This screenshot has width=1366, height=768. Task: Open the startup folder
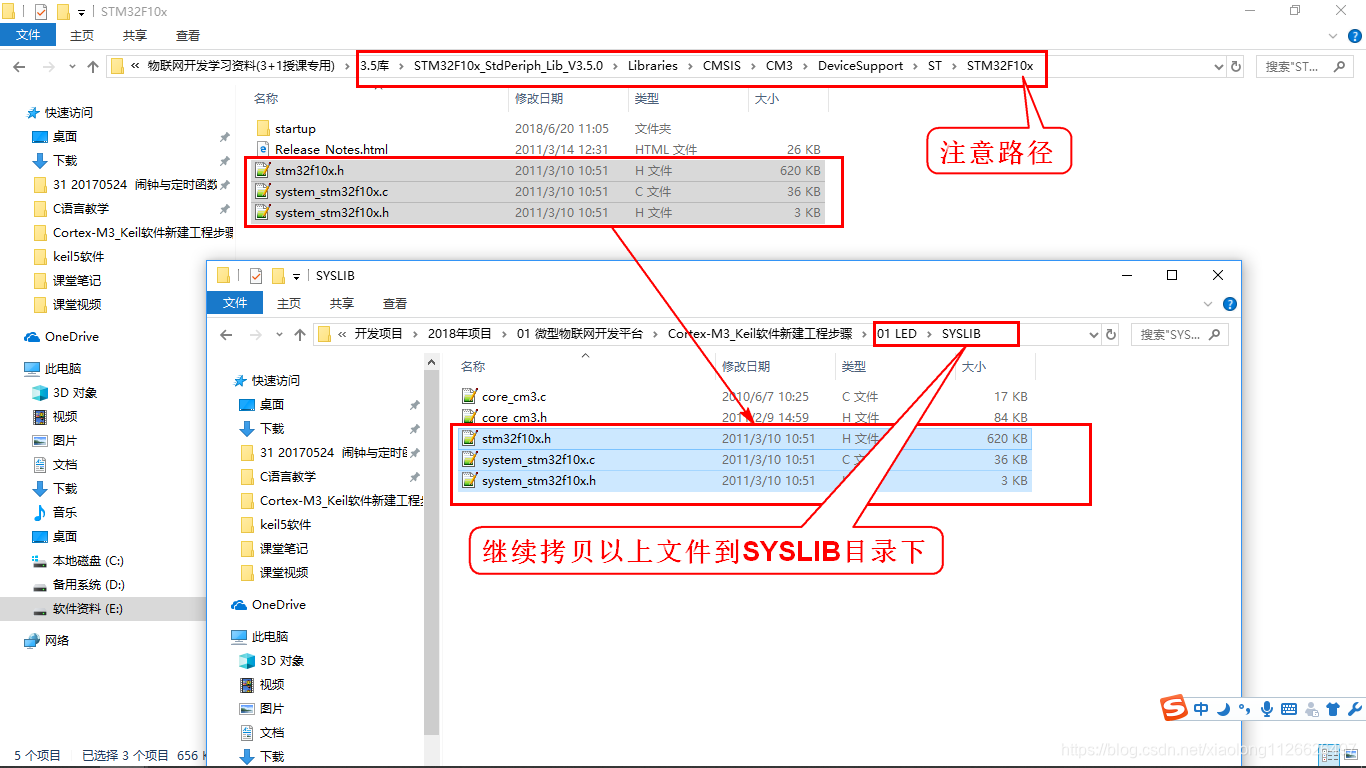(295, 129)
